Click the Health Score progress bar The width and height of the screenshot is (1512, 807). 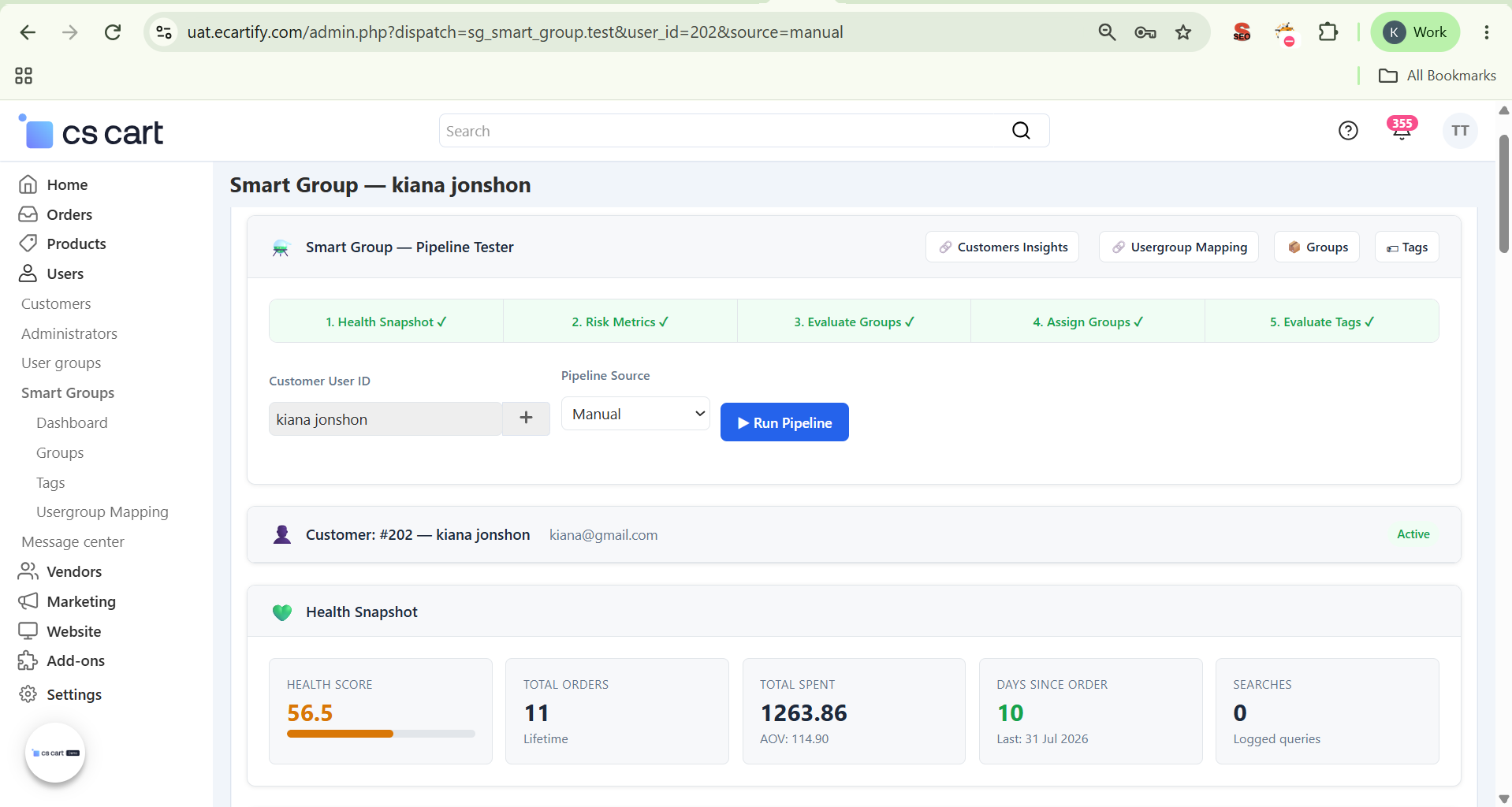pyautogui.click(x=381, y=734)
